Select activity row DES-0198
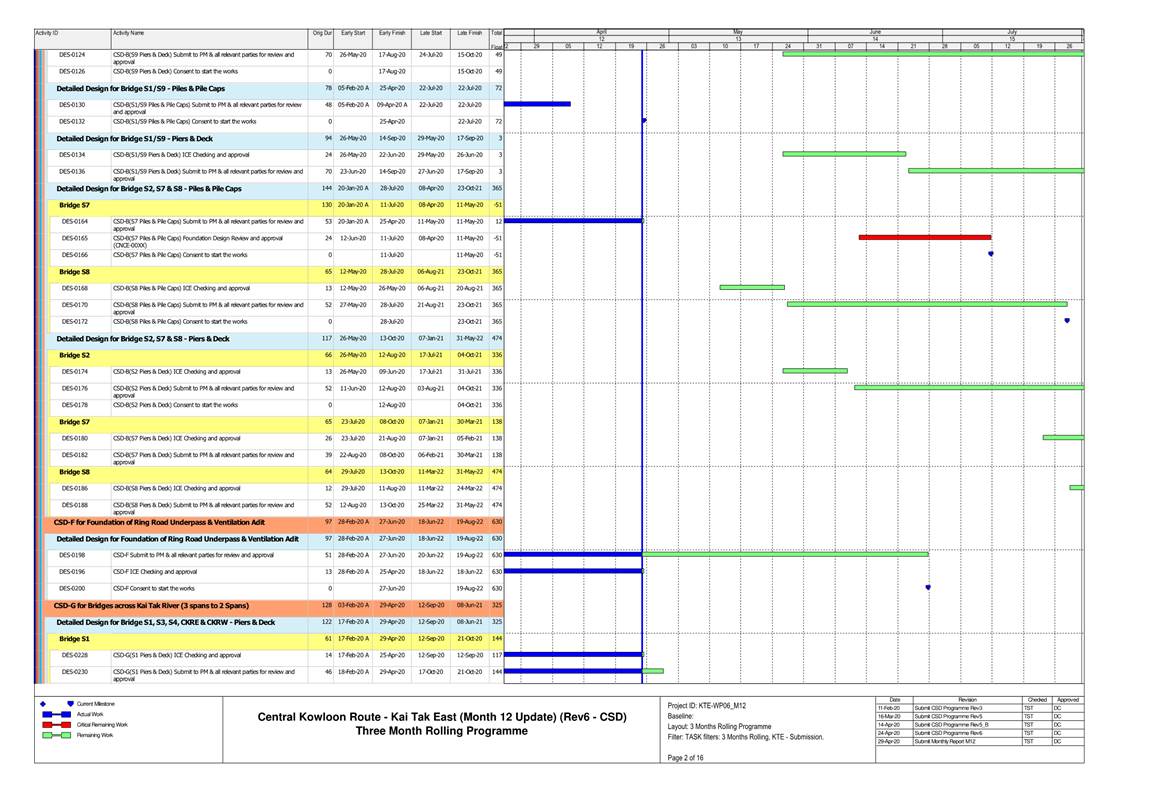1149x812 pixels. pyautogui.click(x=72, y=555)
